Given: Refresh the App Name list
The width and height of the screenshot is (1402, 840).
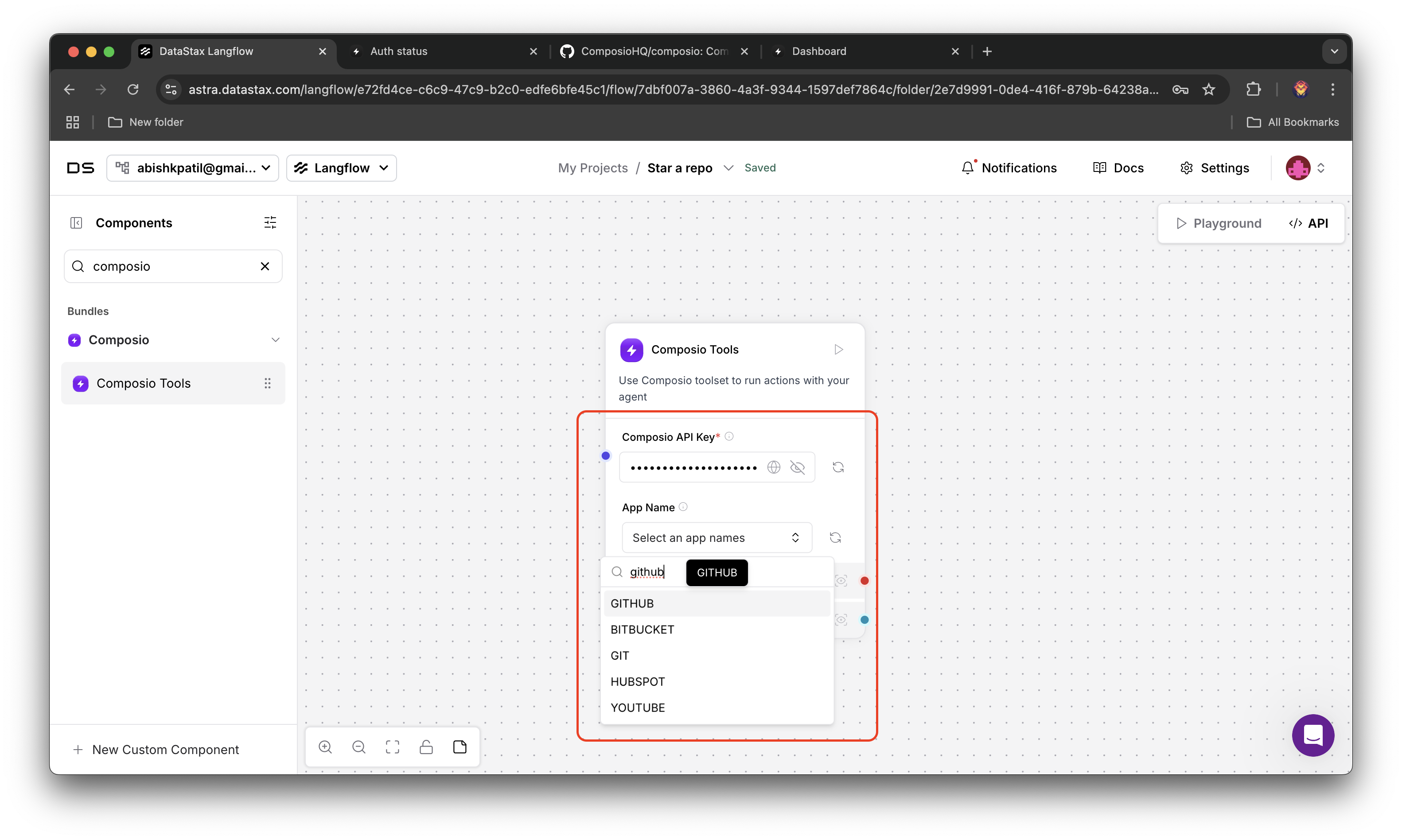Looking at the screenshot, I should tap(835, 537).
